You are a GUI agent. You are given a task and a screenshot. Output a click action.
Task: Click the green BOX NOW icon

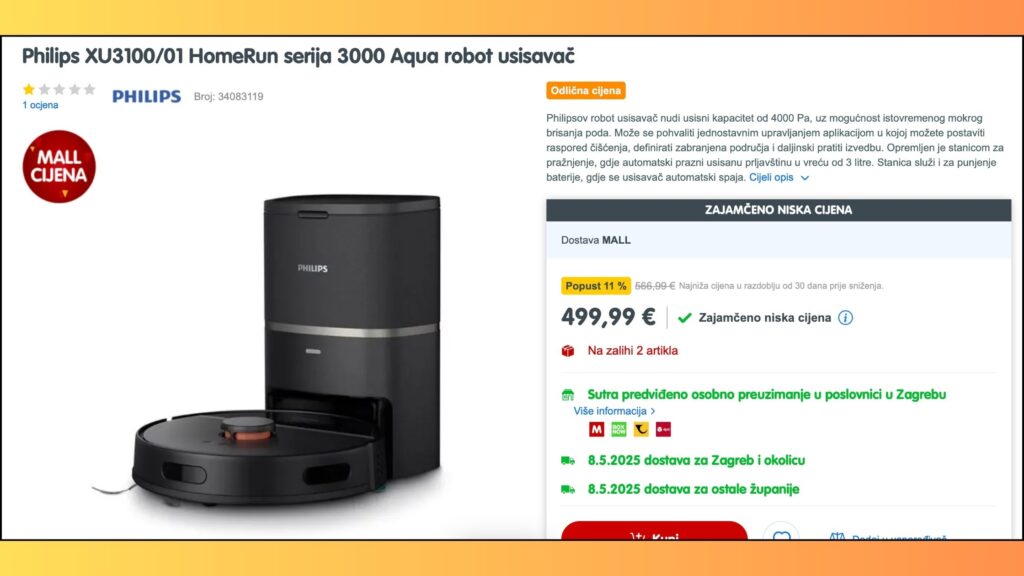click(618, 429)
